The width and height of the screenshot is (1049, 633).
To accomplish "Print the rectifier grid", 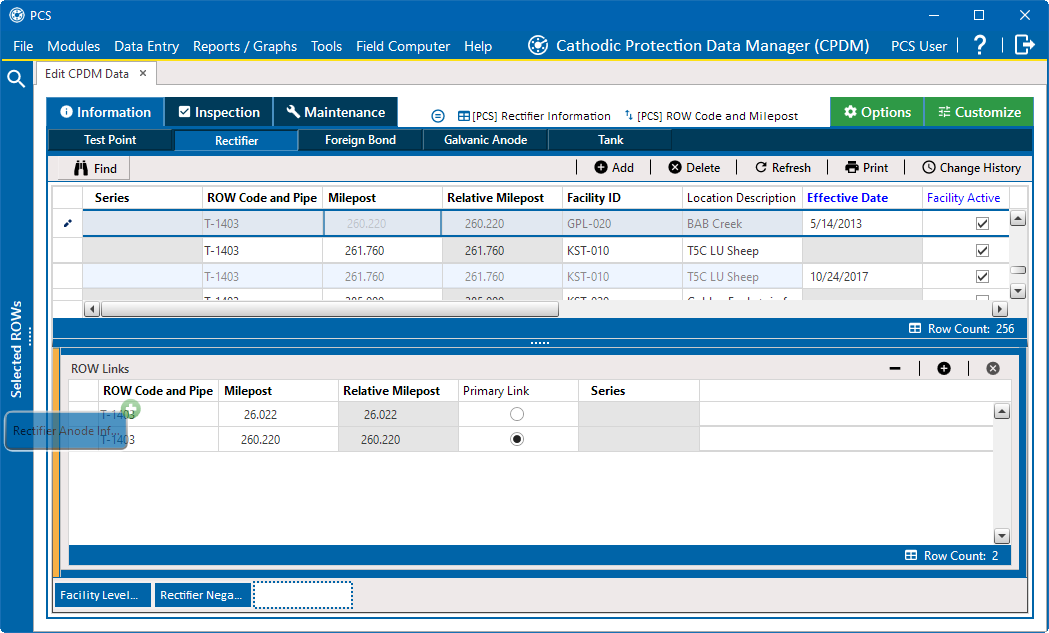I will pos(866,167).
